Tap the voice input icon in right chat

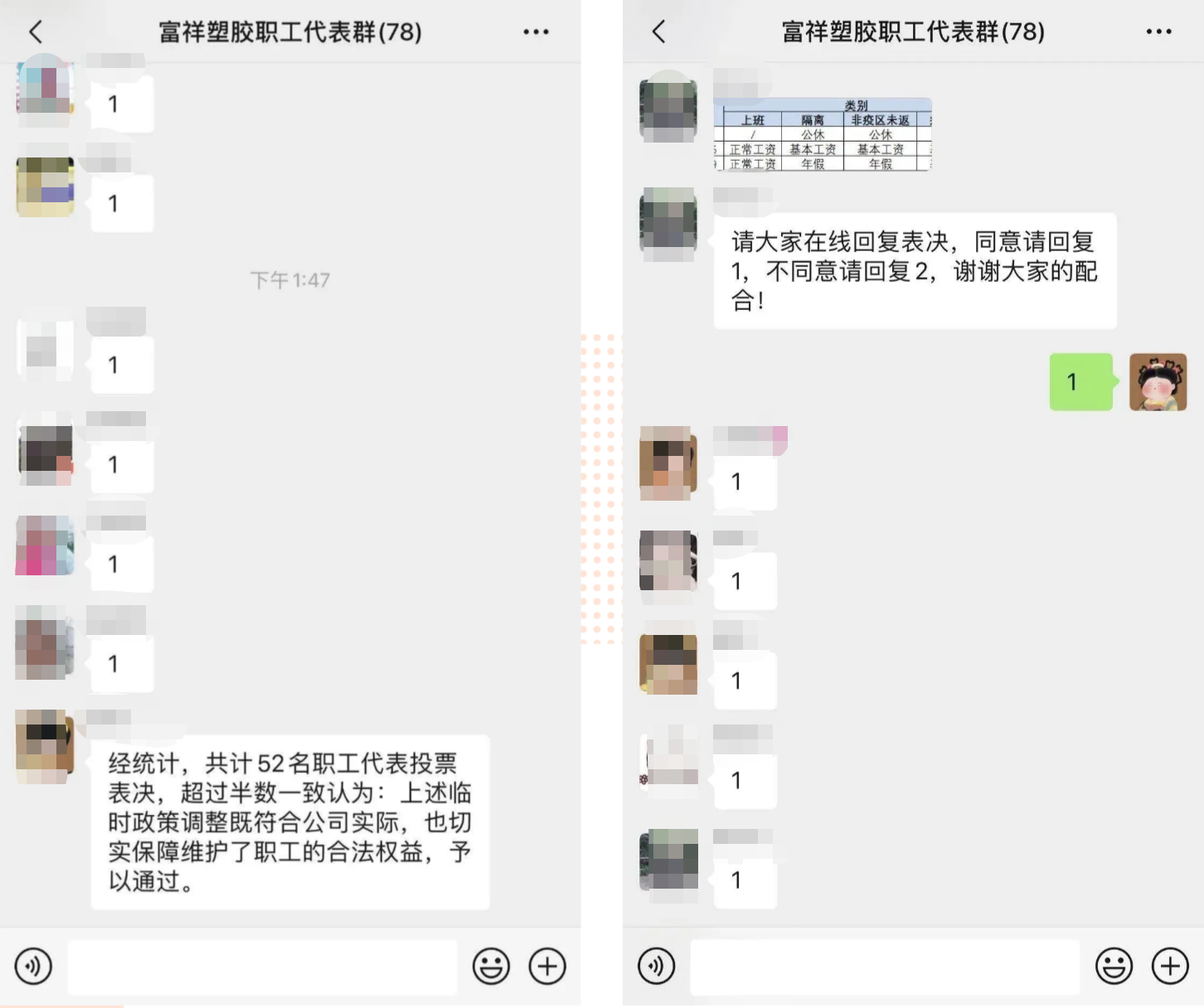(656, 966)
